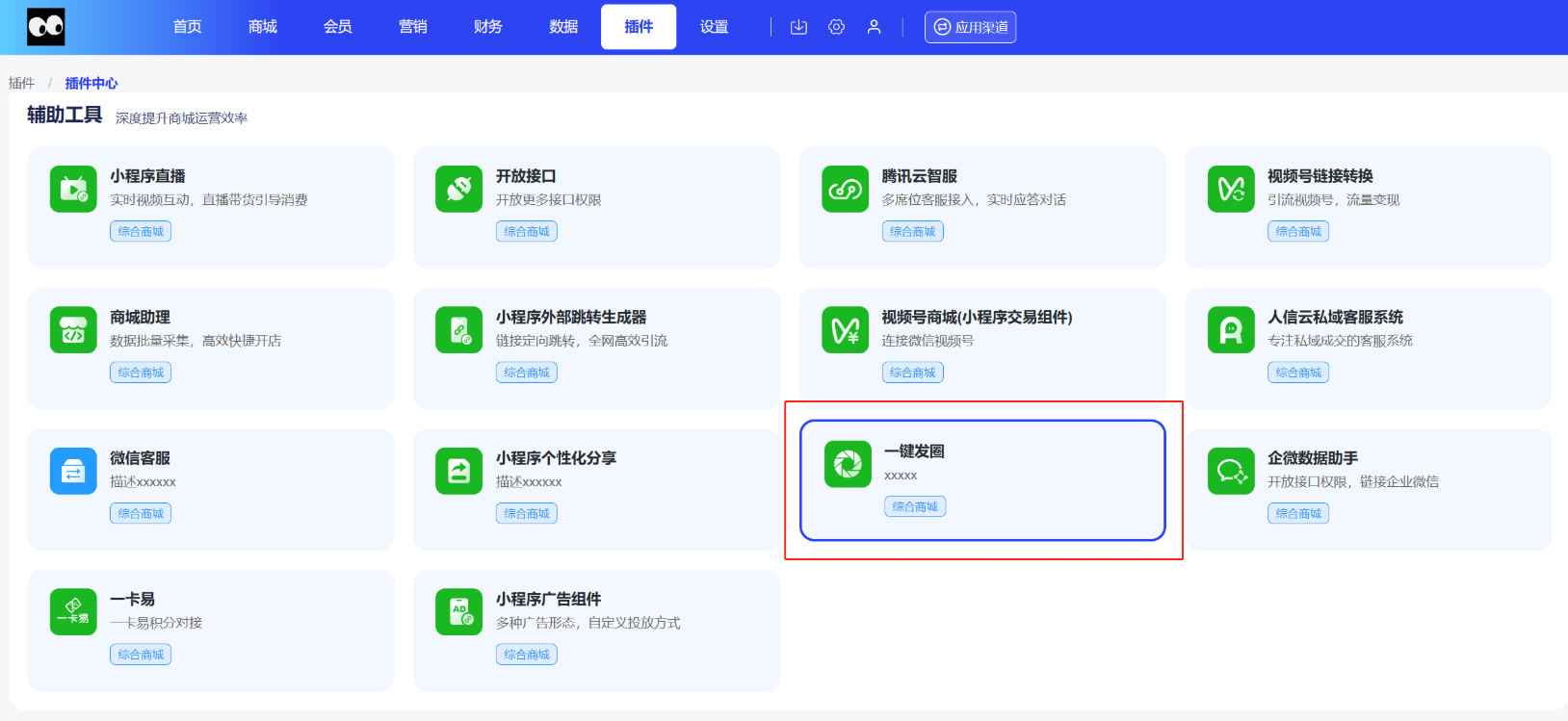
Task: Click the download icon in top bar
Action: point(798,27)
